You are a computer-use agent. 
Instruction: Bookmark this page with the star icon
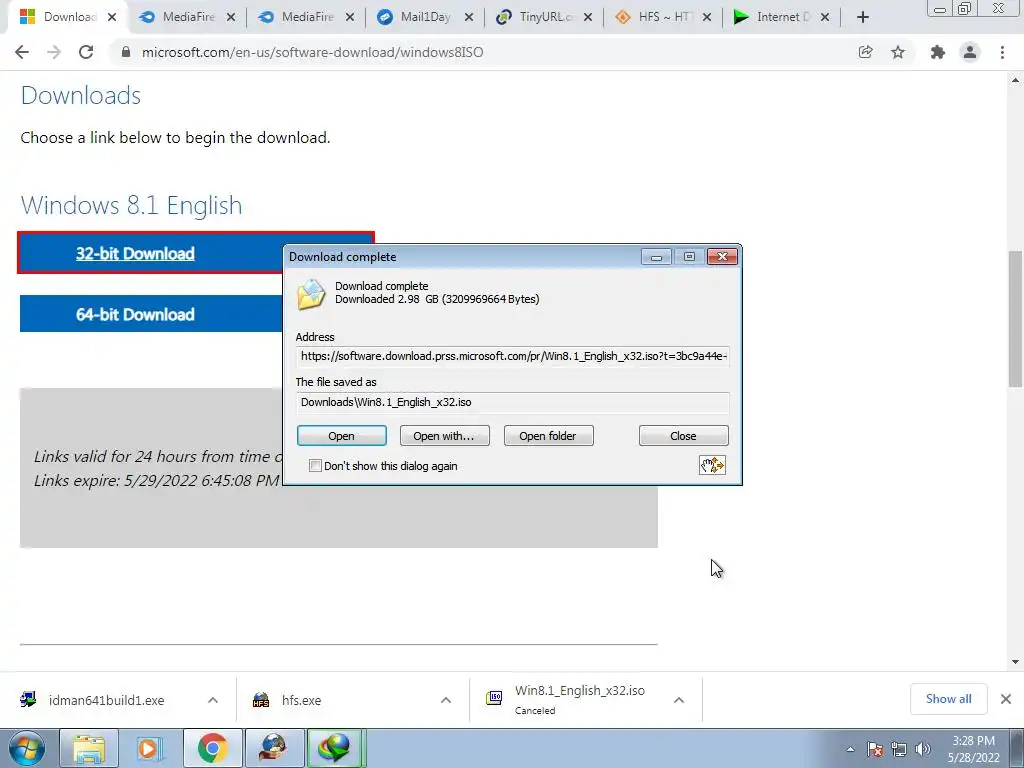tap(898, 52)
